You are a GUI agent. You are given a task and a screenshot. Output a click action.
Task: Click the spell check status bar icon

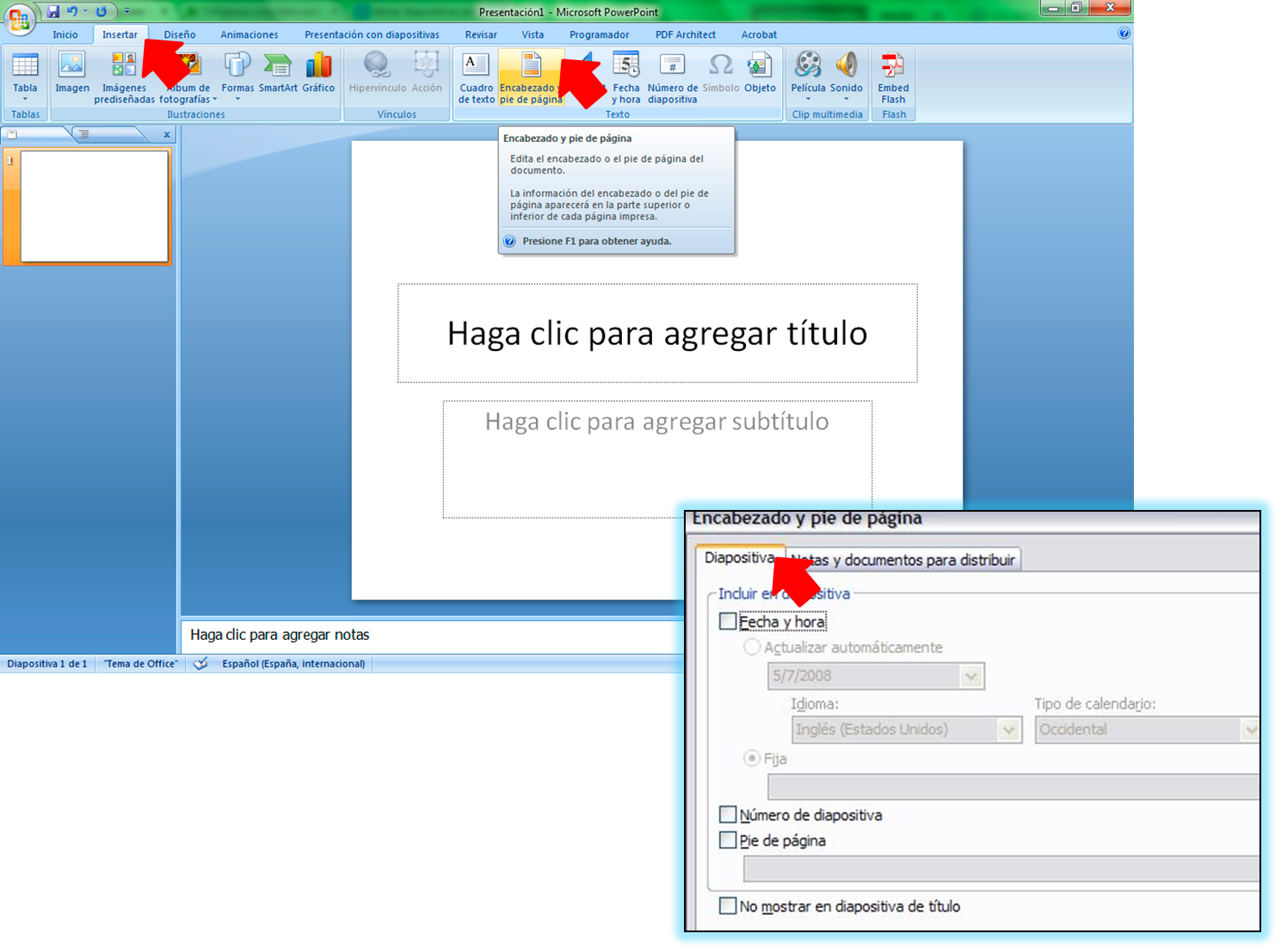coord(200,664)
